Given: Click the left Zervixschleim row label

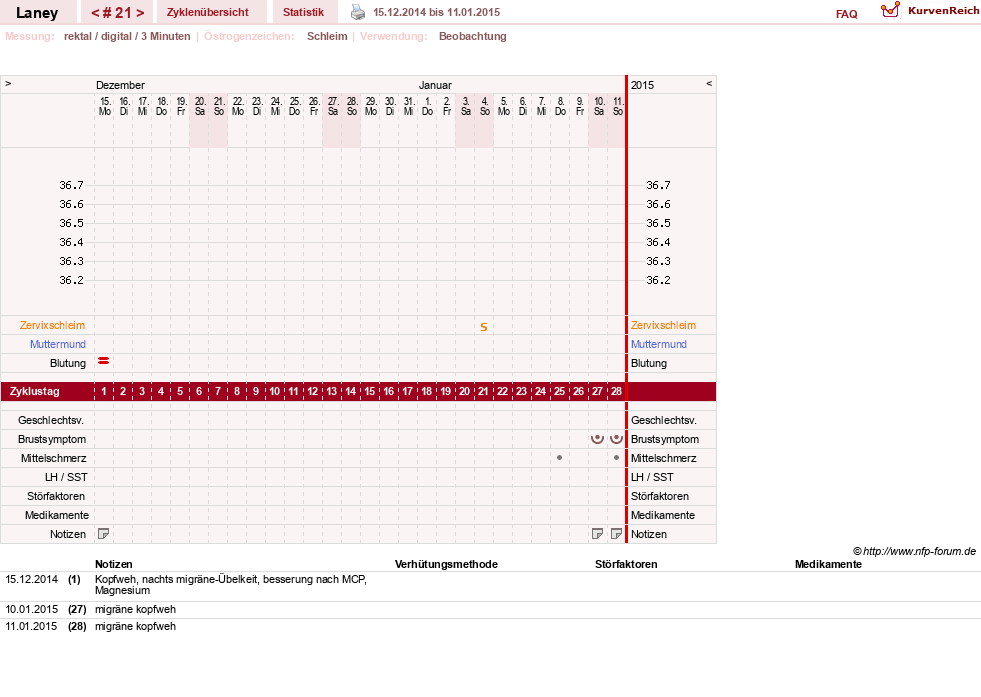Looking at the screenshot, I should (x=53, y=325).
